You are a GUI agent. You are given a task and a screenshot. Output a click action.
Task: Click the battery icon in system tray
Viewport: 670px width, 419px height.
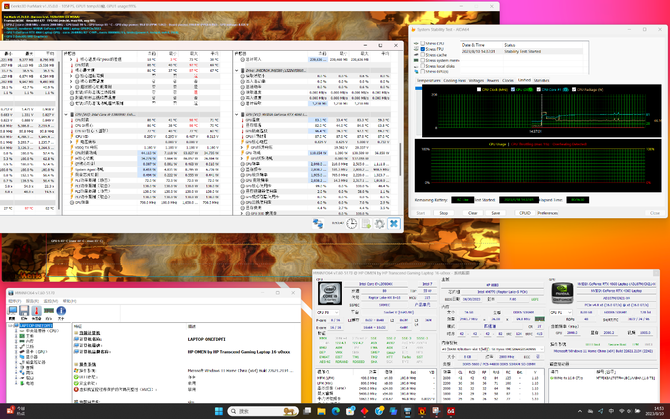click(x=638, y=411)
